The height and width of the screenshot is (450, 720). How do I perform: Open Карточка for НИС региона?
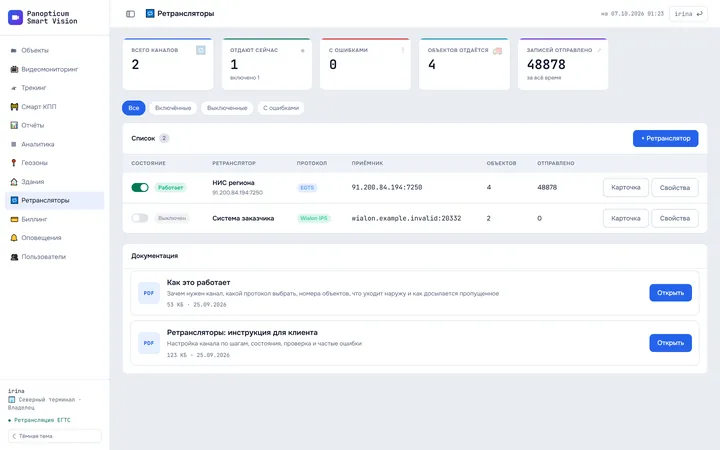tap(625, 187)
